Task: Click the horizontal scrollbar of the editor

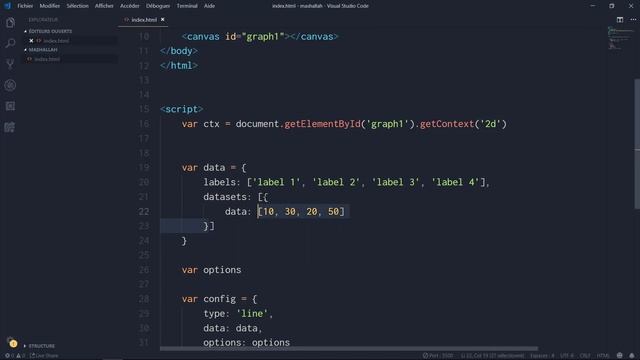Action: pos(349,349)
